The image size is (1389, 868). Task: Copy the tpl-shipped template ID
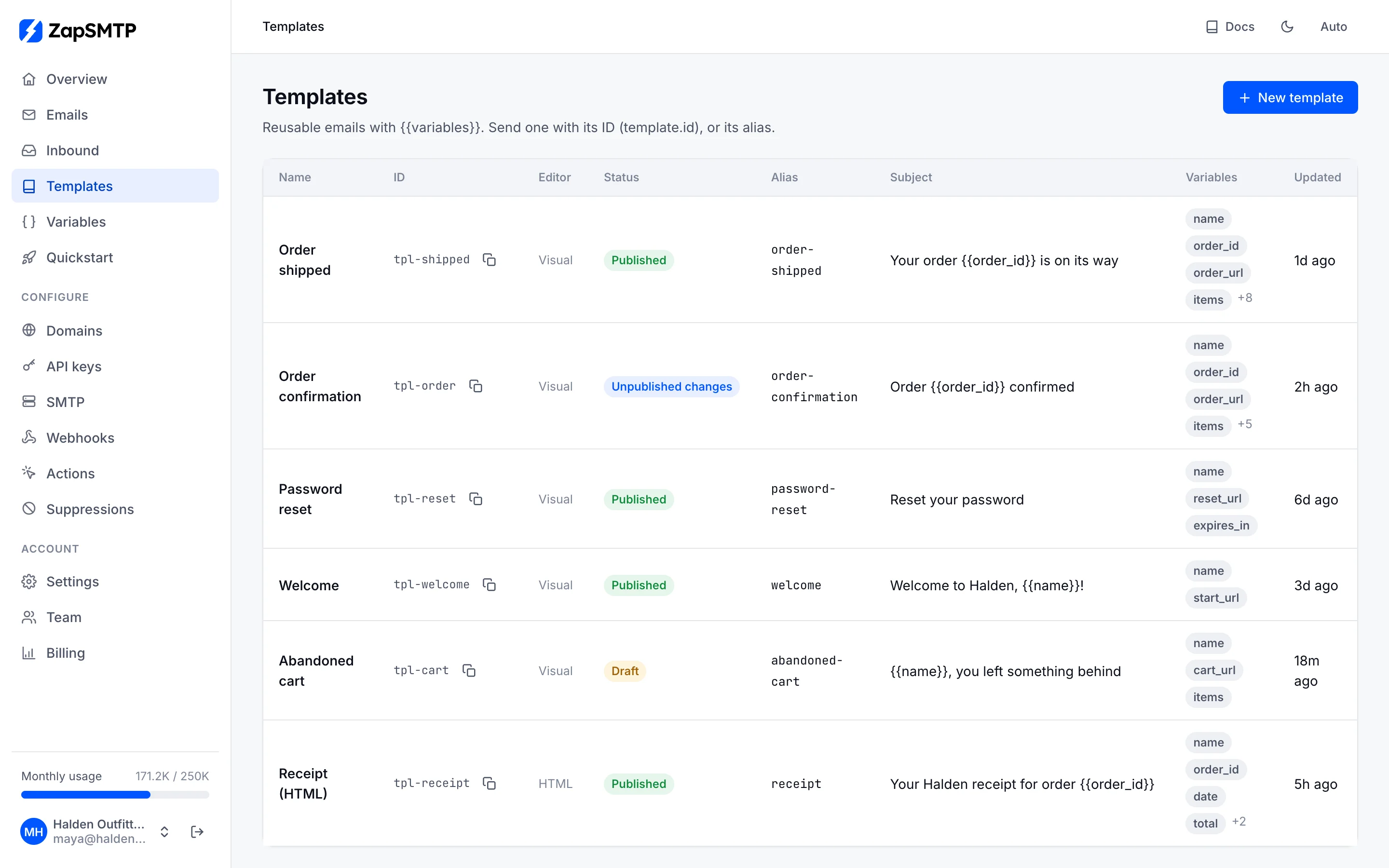489,260
